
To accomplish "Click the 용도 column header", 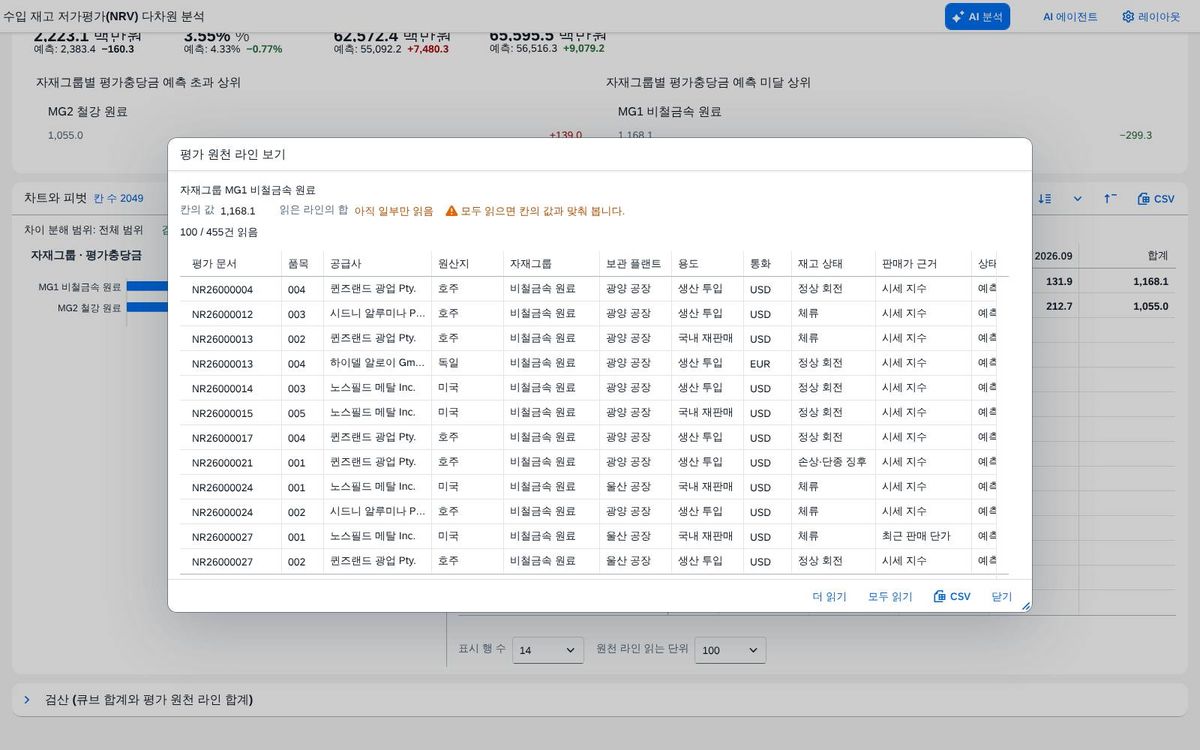I will [x=707, y=264].
